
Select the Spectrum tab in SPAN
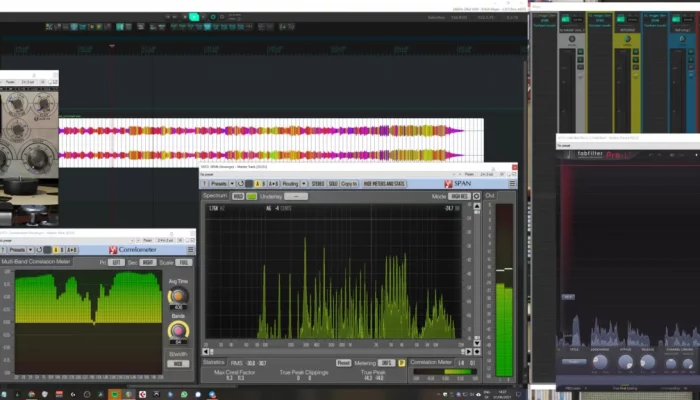(215, 196)
